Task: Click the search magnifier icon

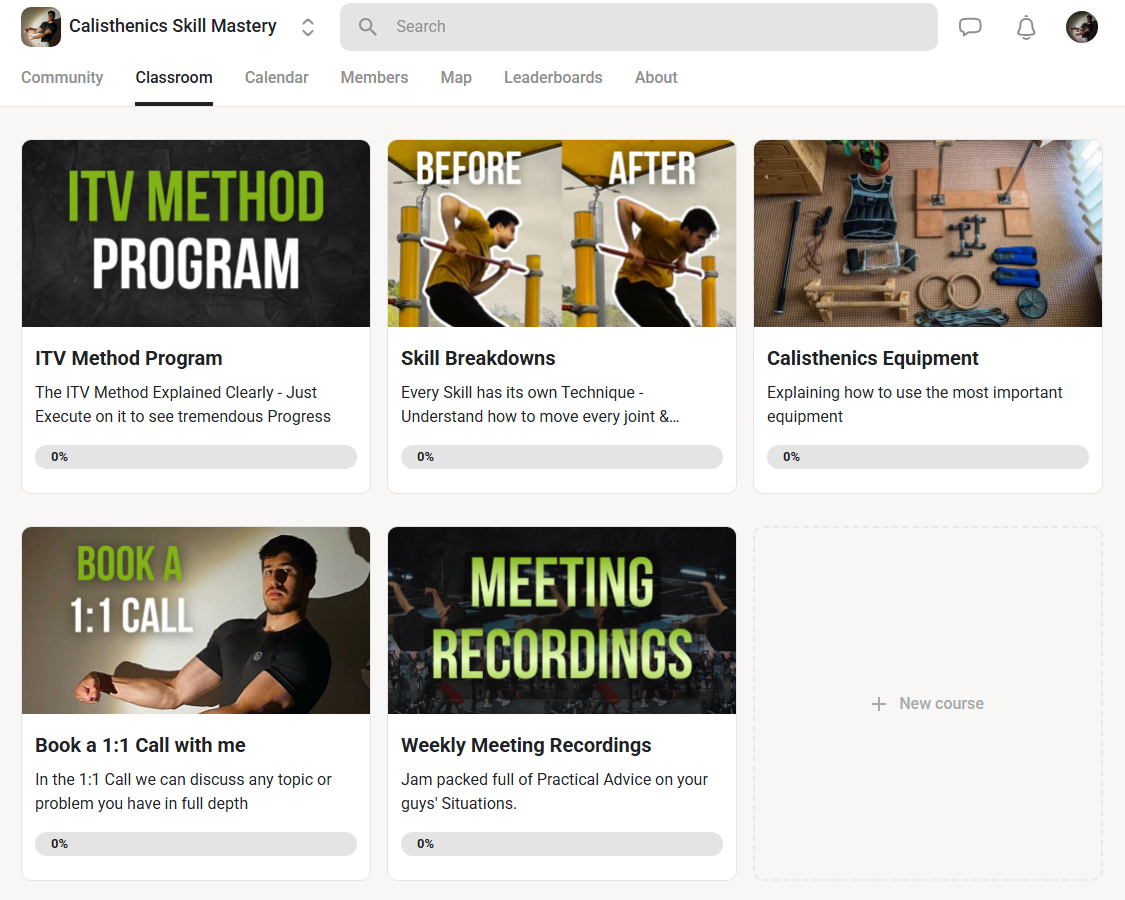Action: click(x=367, y=27)
